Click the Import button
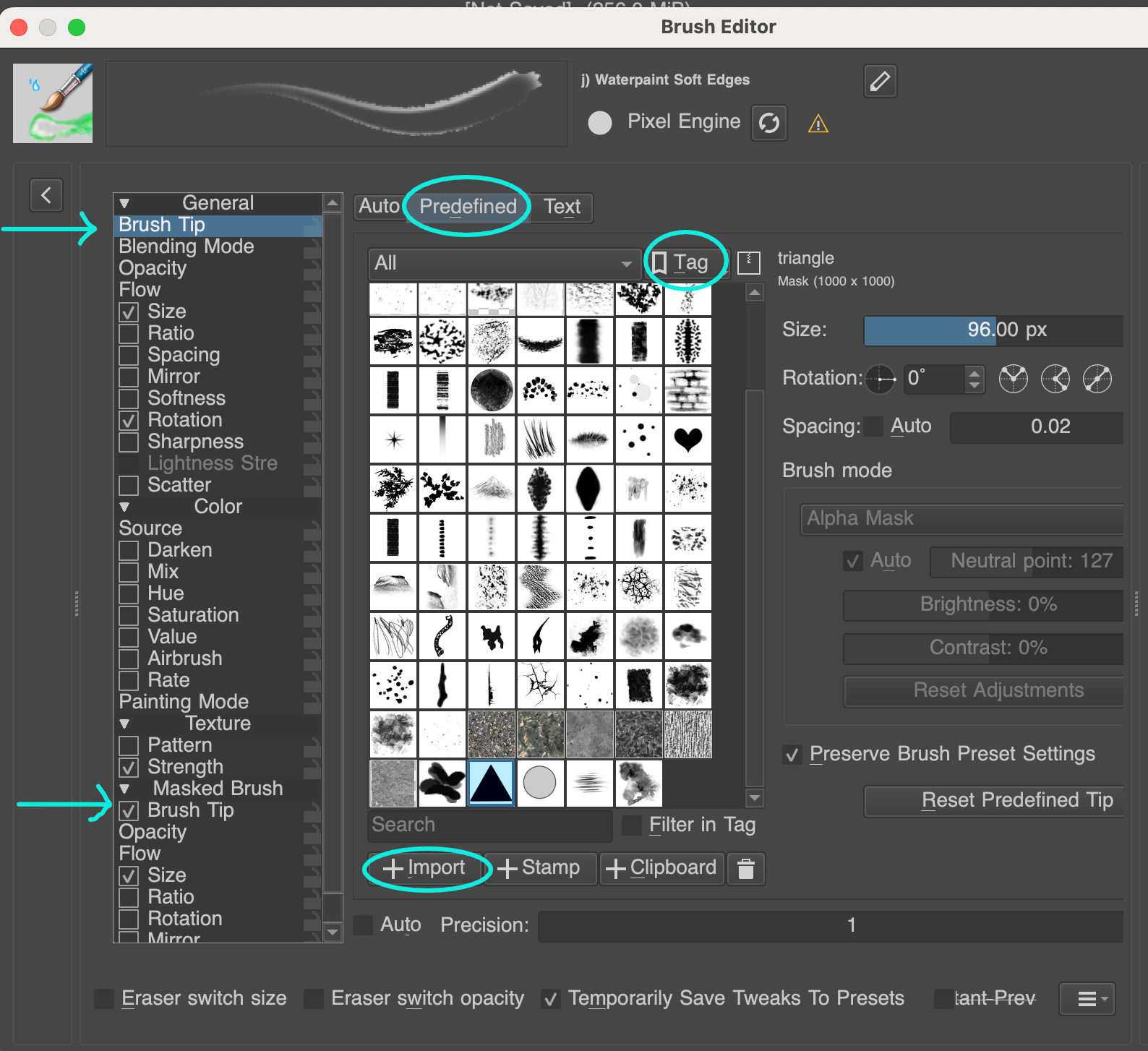The width and height of the screenshot is (1148, 1051). [x=424, y=868]
